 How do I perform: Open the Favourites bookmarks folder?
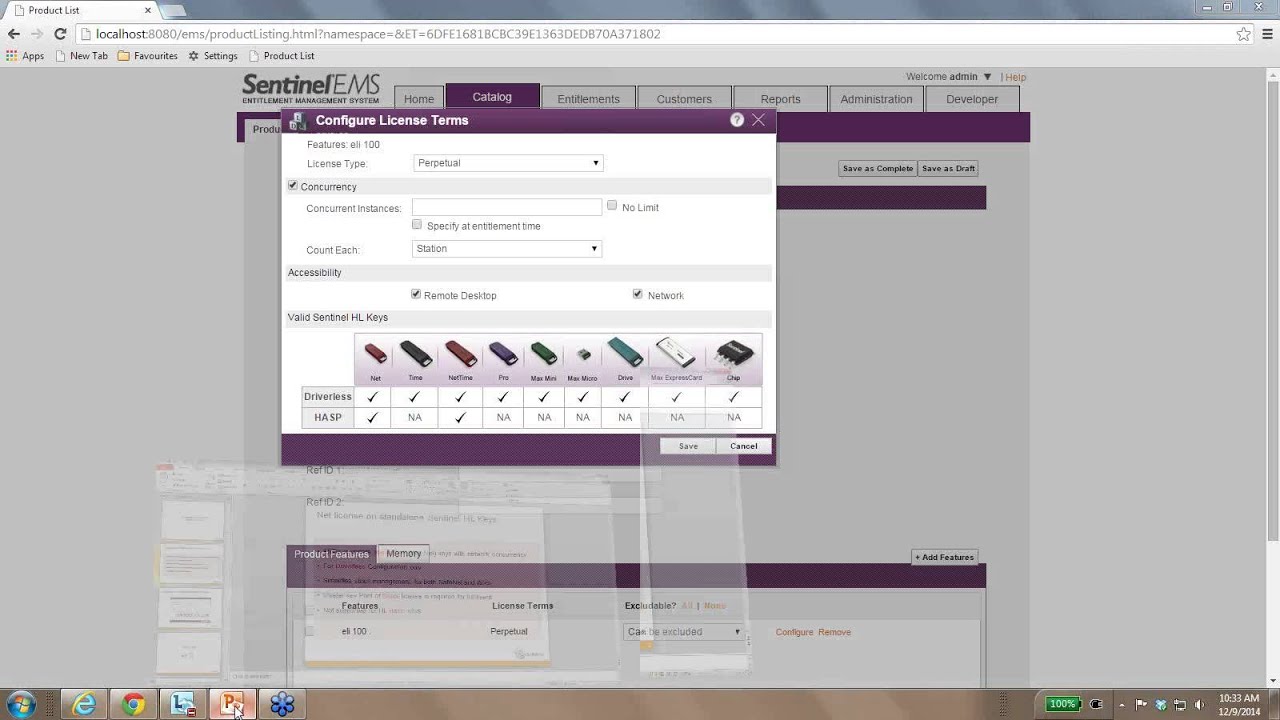point(148,56)
